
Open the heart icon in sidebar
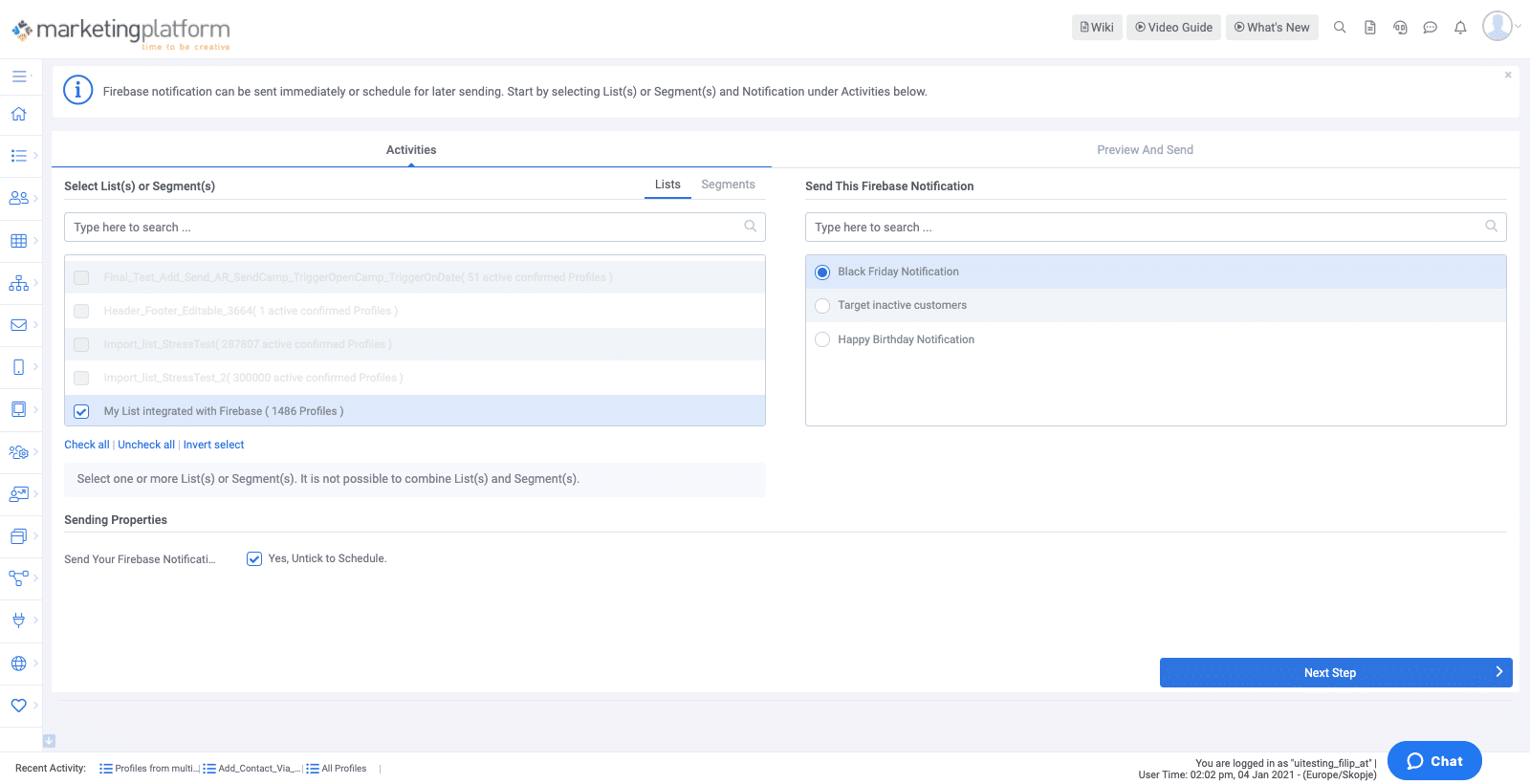[x=18, y=706]
